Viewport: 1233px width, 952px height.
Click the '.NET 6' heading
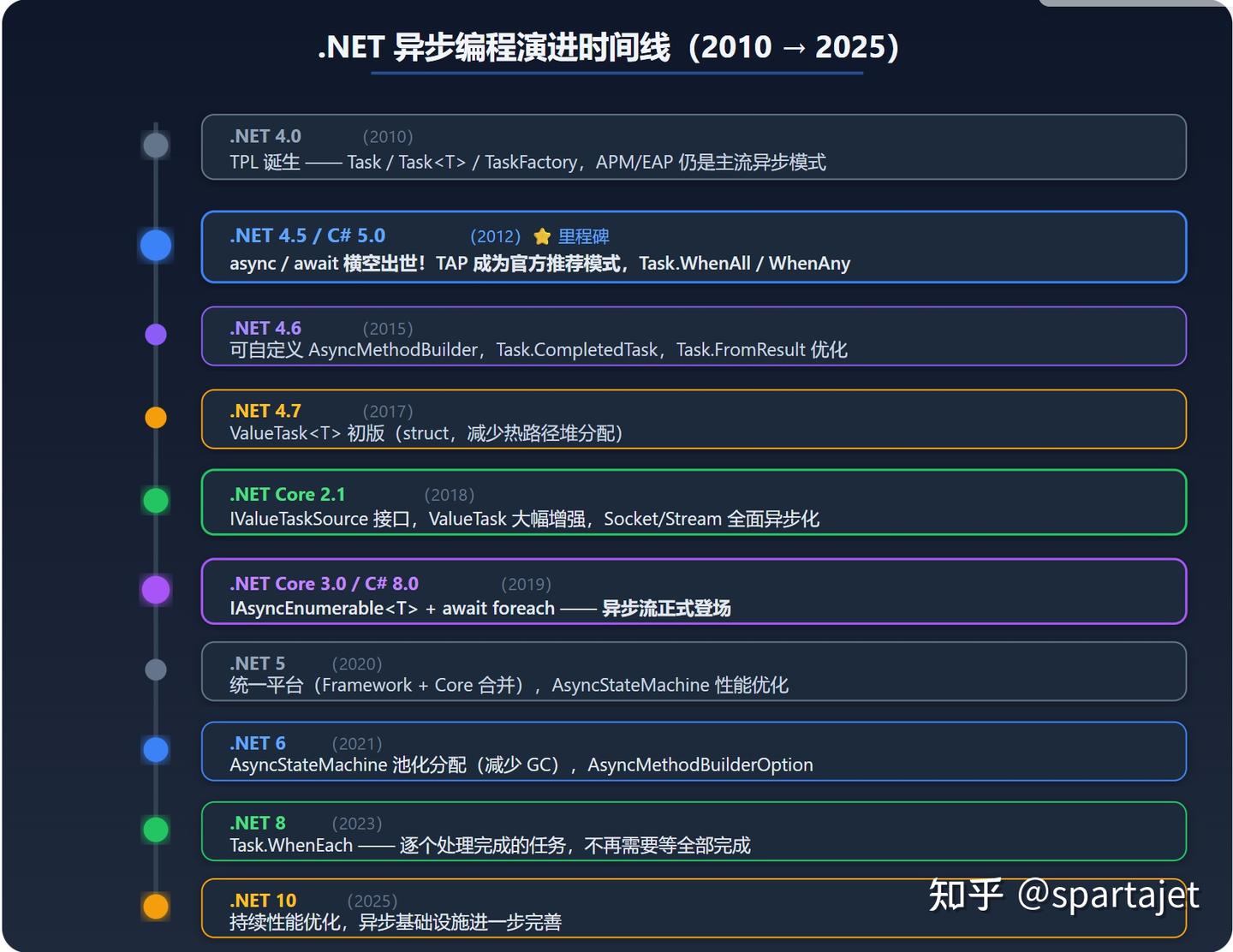click(258, 743)
